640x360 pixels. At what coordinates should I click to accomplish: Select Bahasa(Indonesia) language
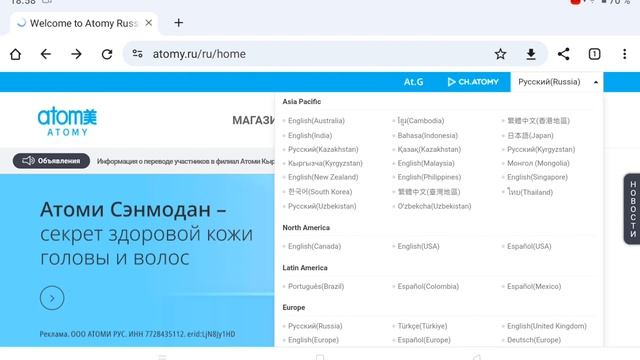coord(427,136)
